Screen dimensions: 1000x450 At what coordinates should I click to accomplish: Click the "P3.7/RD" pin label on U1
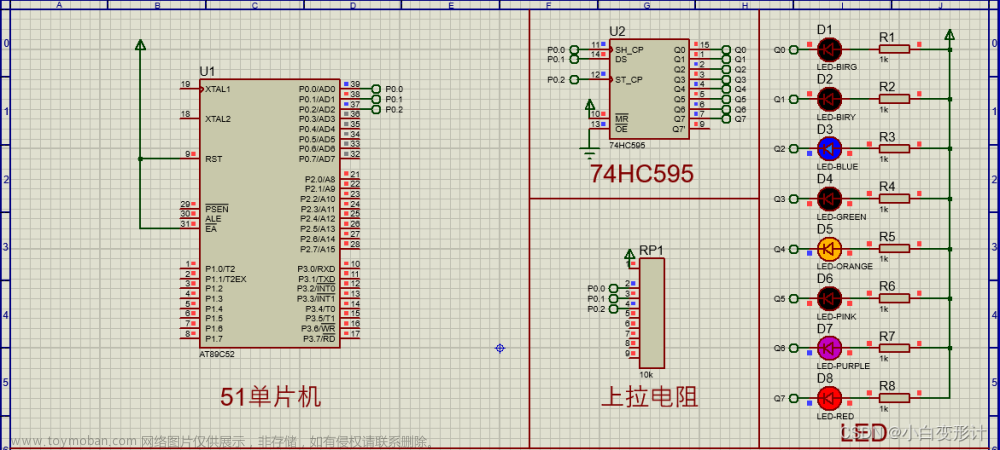click(x=319, y=338)
